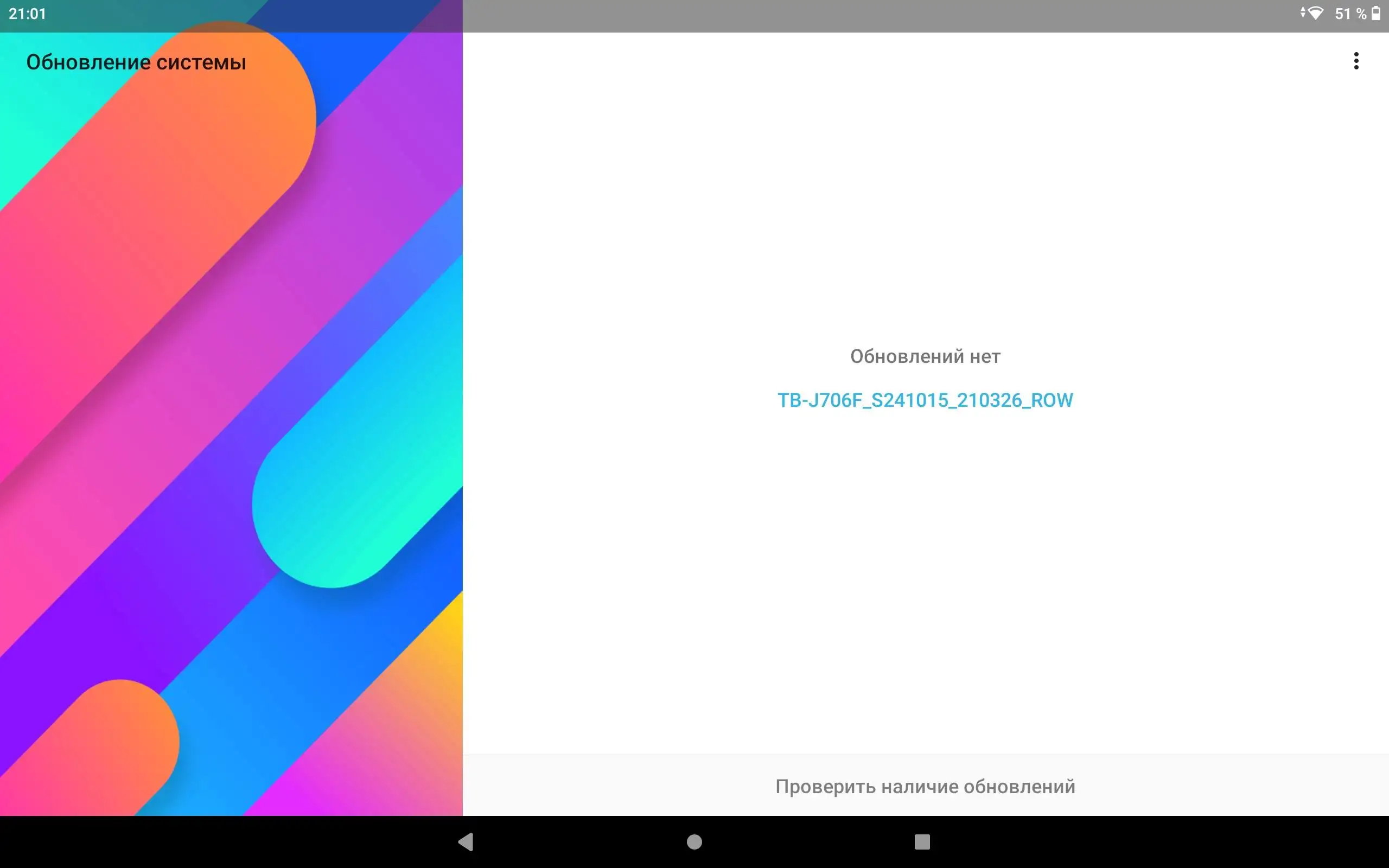
Task: Open Recents with the square button
Action: [x=922, y=841]
